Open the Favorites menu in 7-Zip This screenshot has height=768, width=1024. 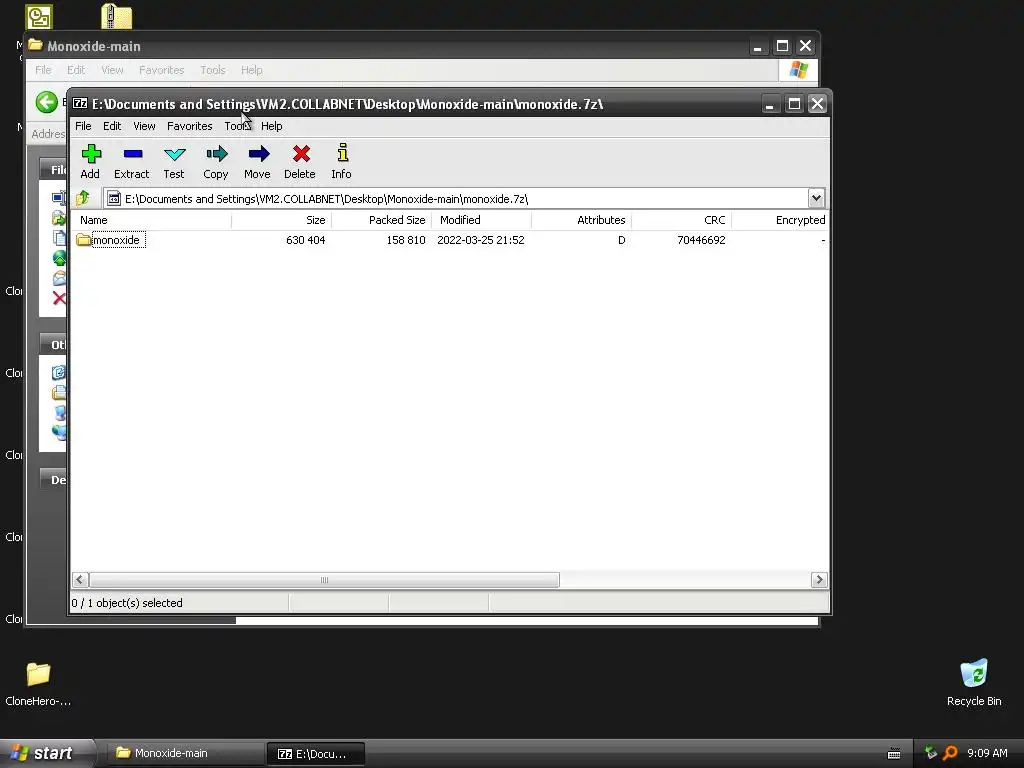tap(189, 126)
